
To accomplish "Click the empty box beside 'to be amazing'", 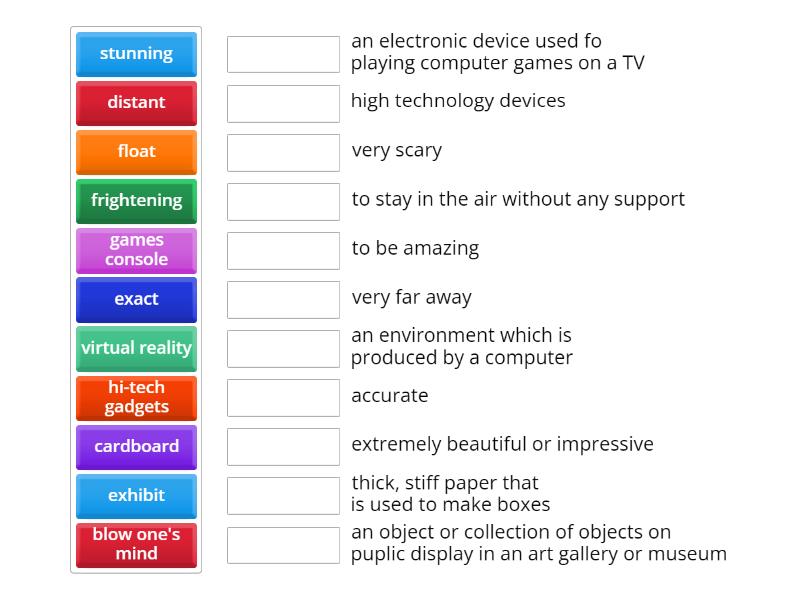I will coord(283,250).
